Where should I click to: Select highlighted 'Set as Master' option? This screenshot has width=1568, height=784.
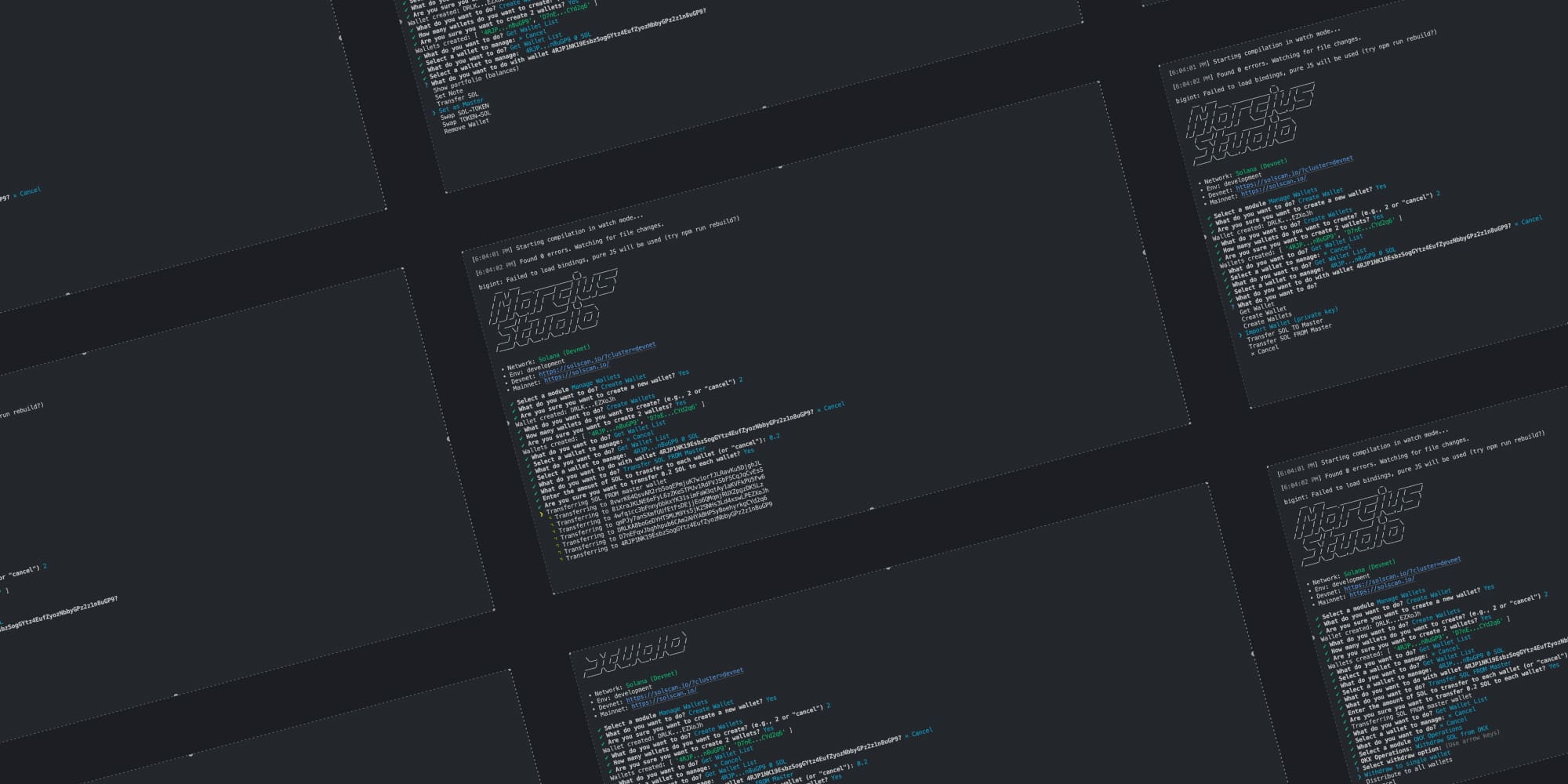[460, 105]
